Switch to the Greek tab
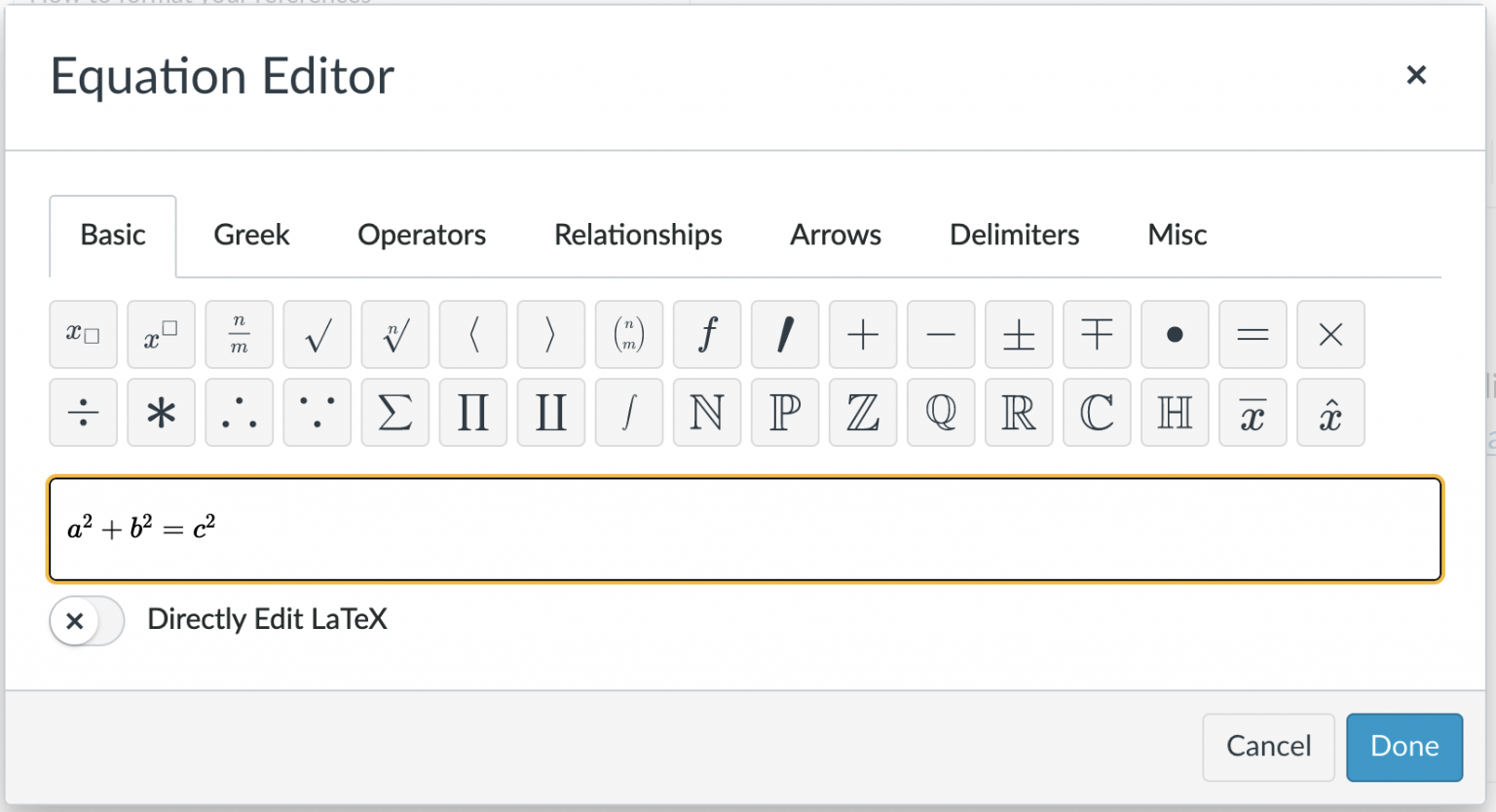 [251, 236]
